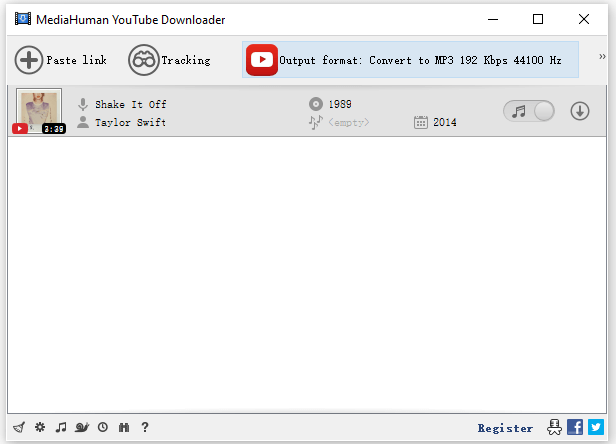Click the bottom binoculars tracking icon
Screen dimensions: 616x444
click(x=124, y=427)
